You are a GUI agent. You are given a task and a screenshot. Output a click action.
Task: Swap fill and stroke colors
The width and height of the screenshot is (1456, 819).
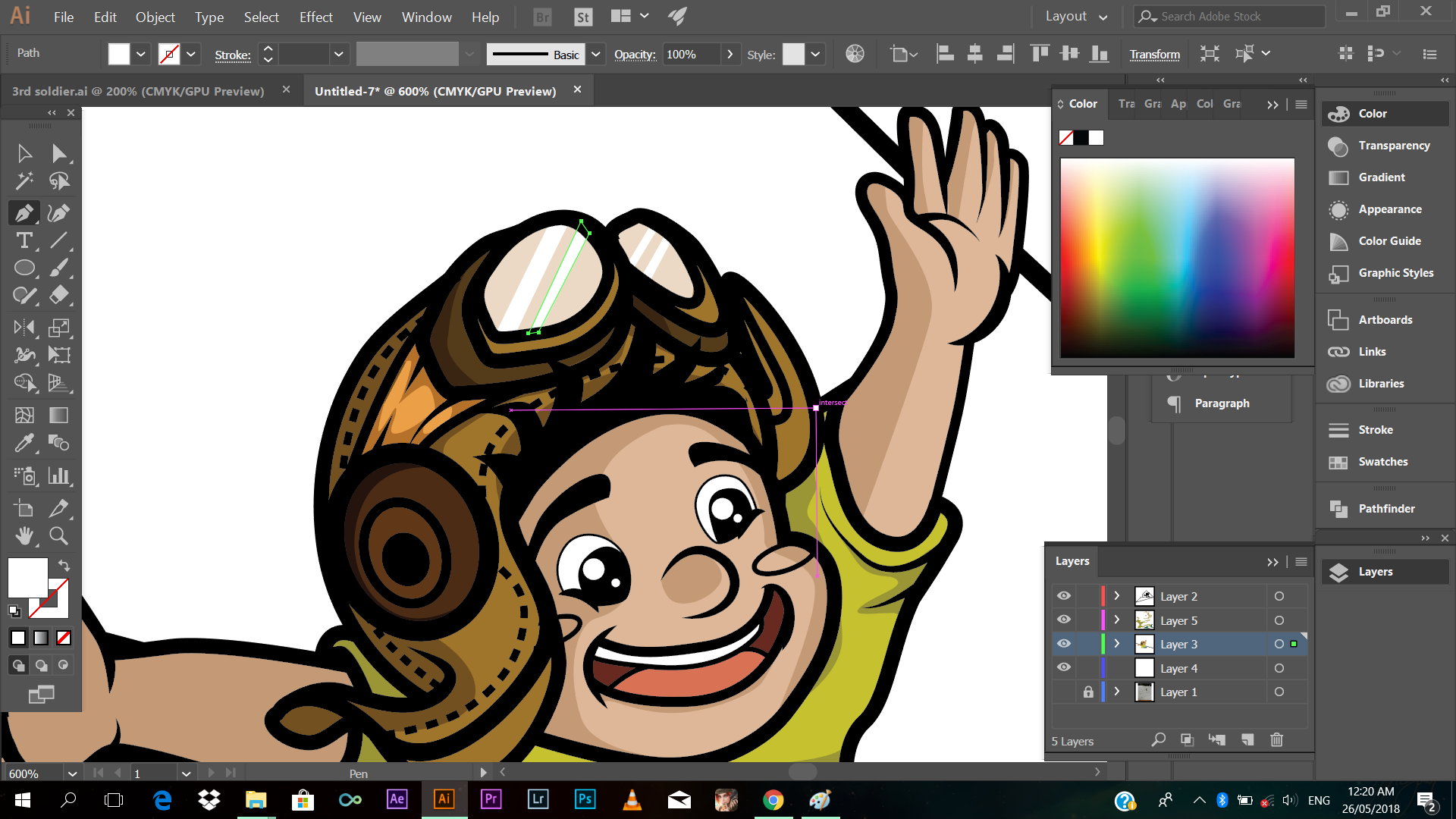click(x=64, y=566)
